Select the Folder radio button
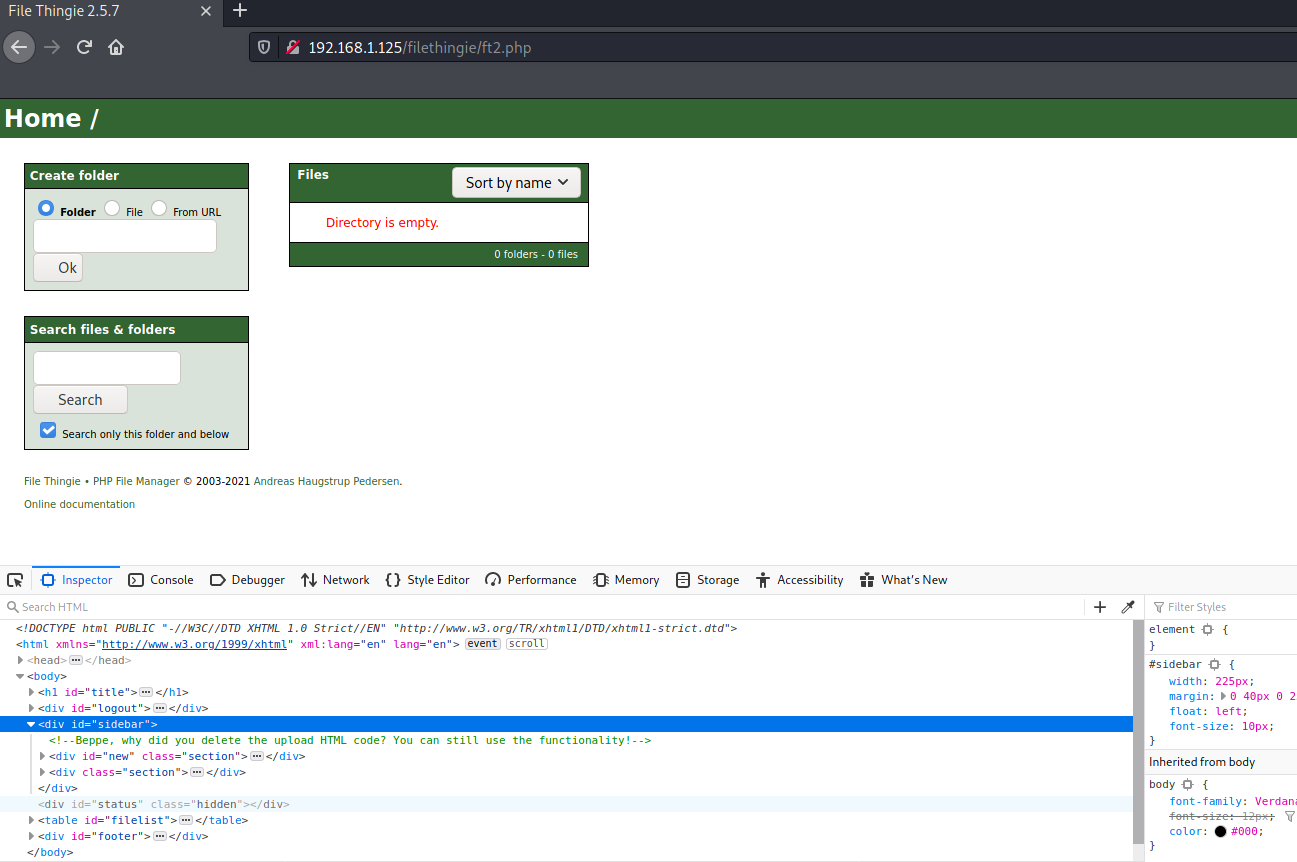This screenshot has height=862, width=1297. pyautogui.click(x=46, y=208)
